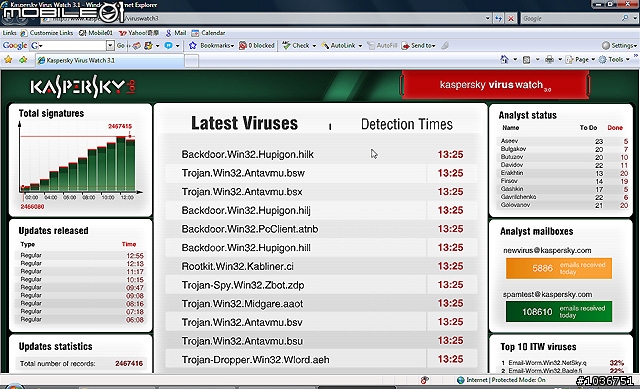Click the Refresh button beside address bar

click(x=498, y=18)
